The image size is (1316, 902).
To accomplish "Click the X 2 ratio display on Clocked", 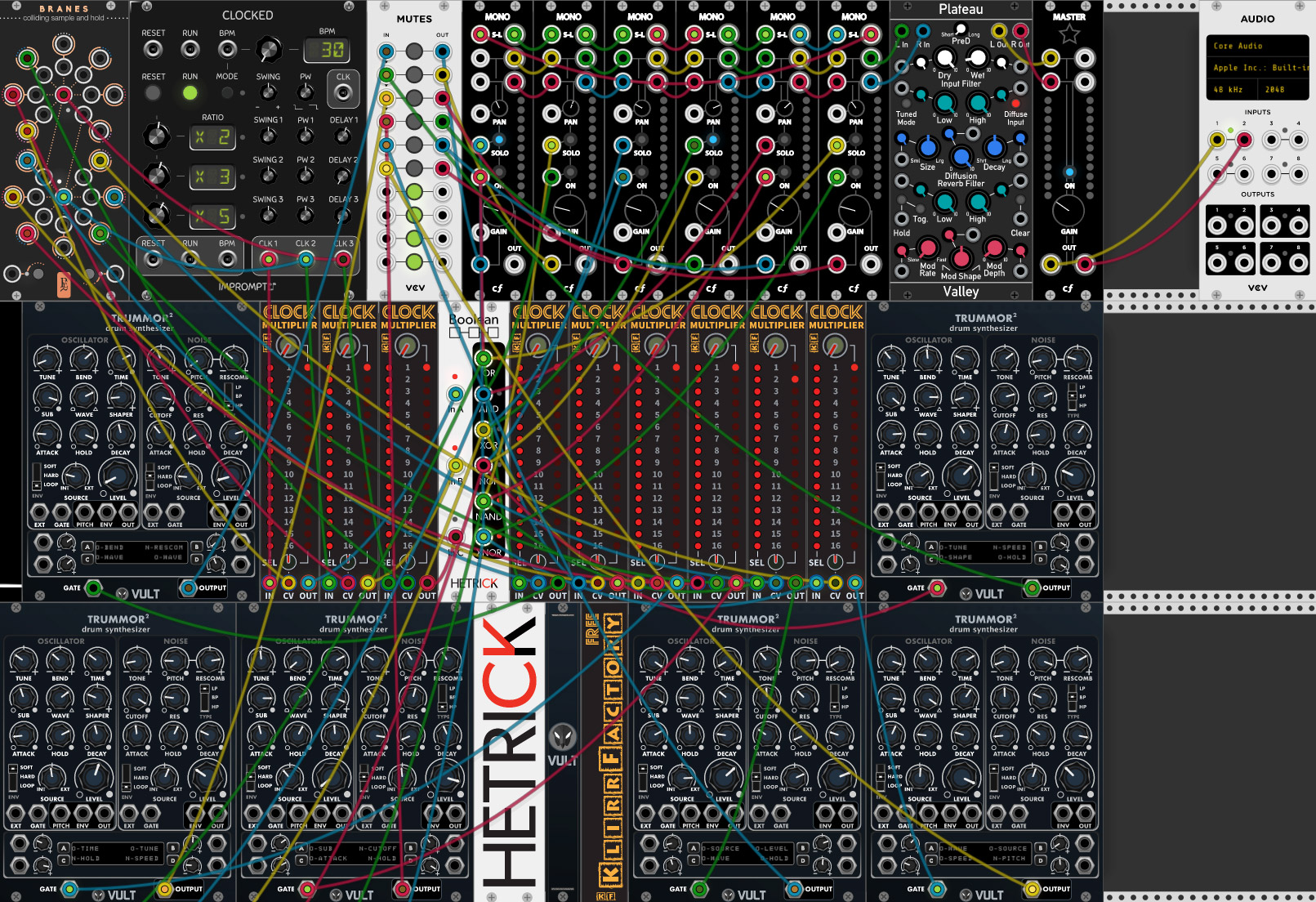I will click(212, 136).
